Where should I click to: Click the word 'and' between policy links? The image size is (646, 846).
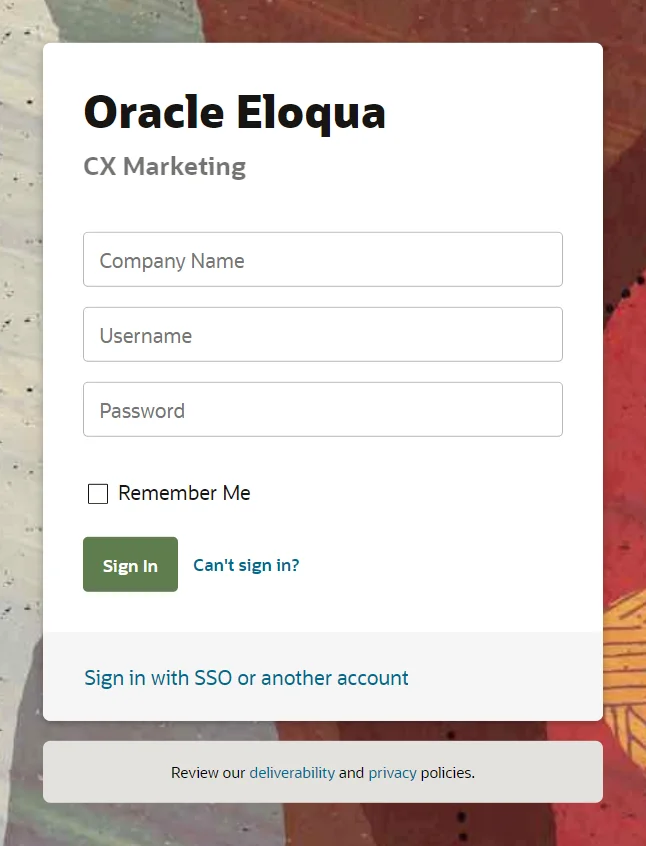tap(351, 773)
